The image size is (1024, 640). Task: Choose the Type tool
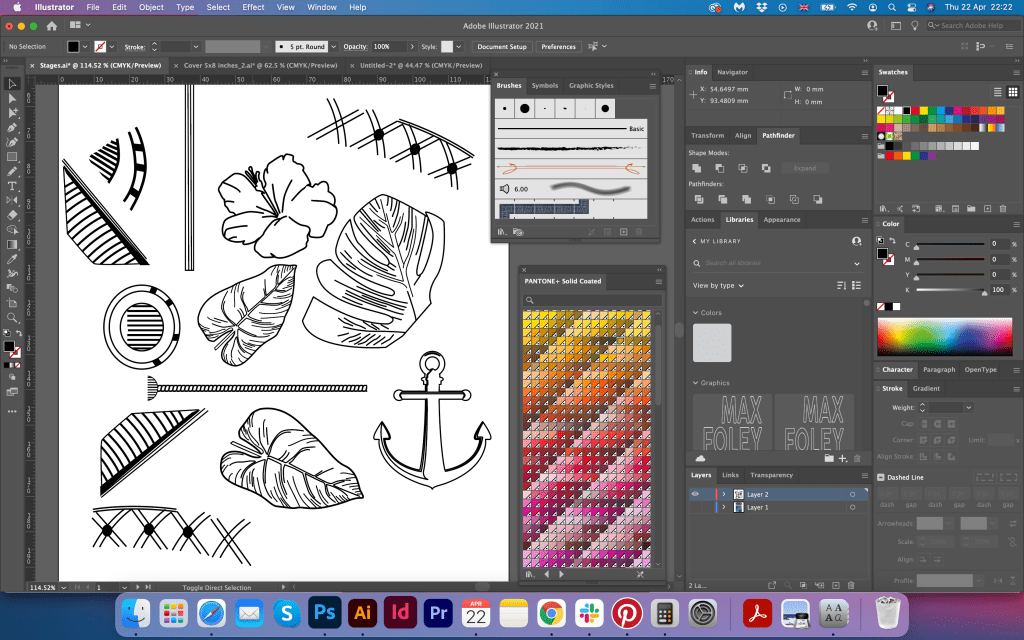pyautogui.click(x=12, y=186)
